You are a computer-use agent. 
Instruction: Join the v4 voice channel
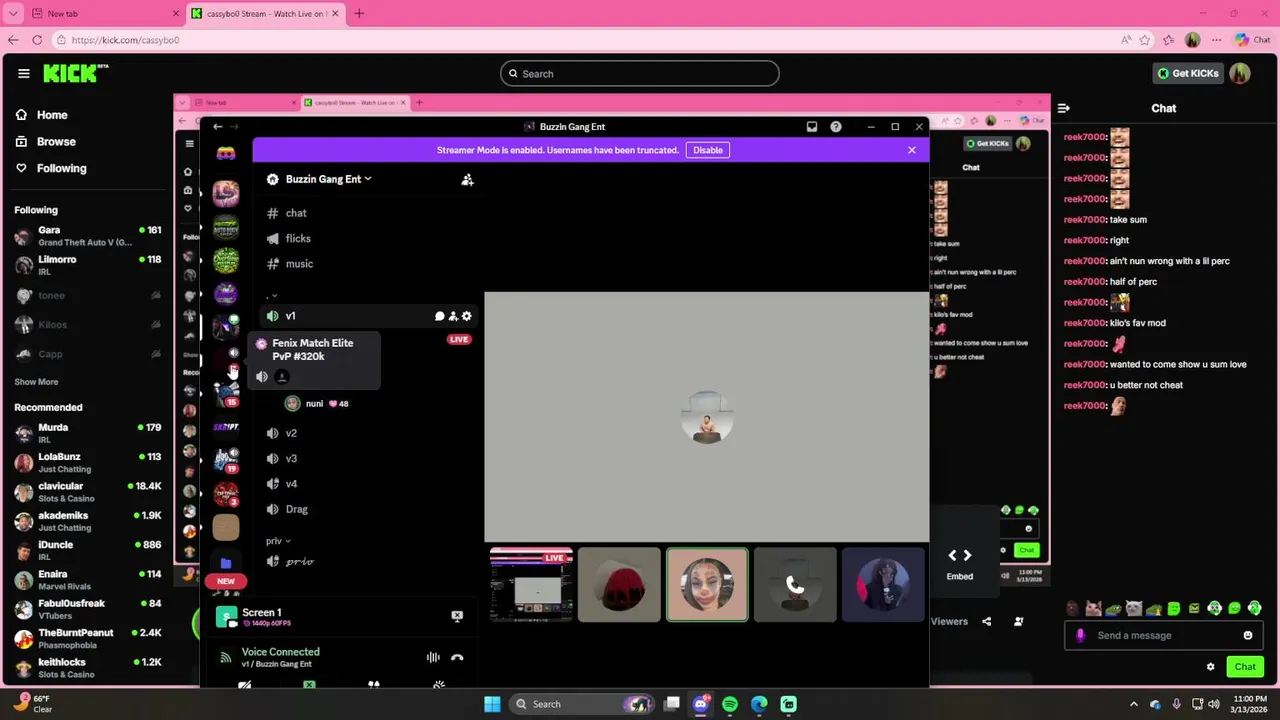point(290,484)
